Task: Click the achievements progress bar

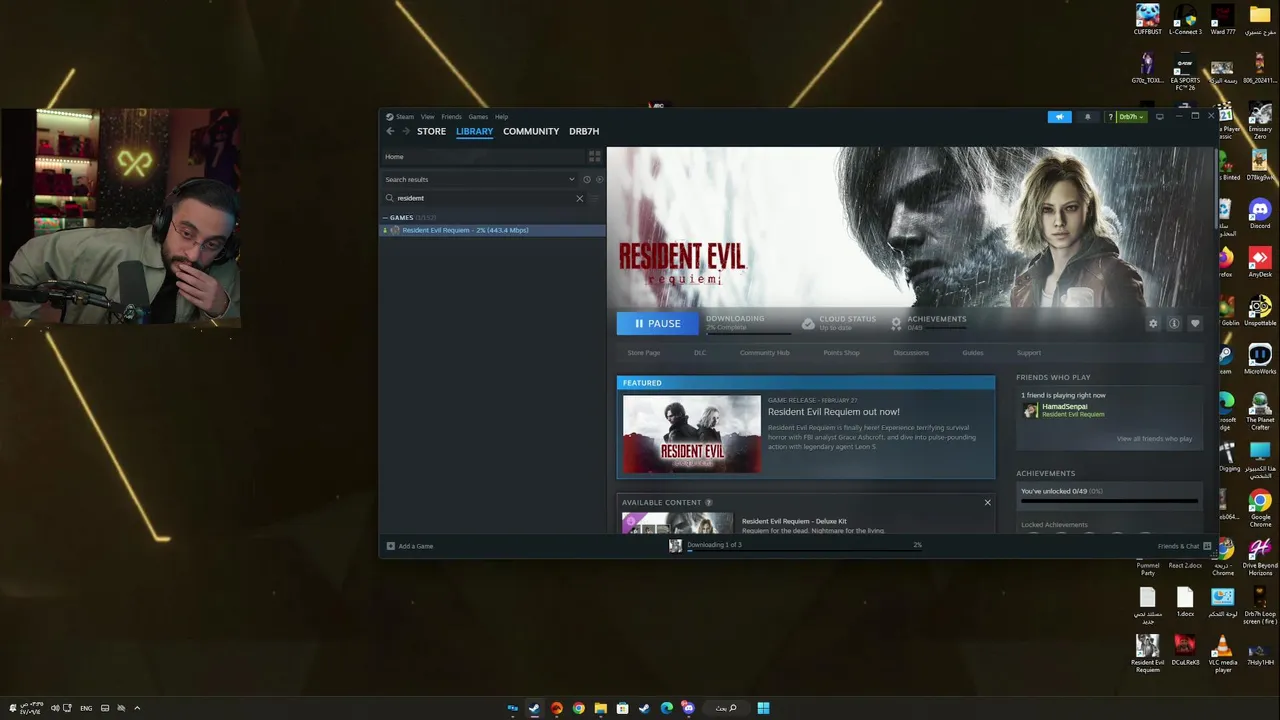Action: pyautogui.click(x=1109, y=500)
